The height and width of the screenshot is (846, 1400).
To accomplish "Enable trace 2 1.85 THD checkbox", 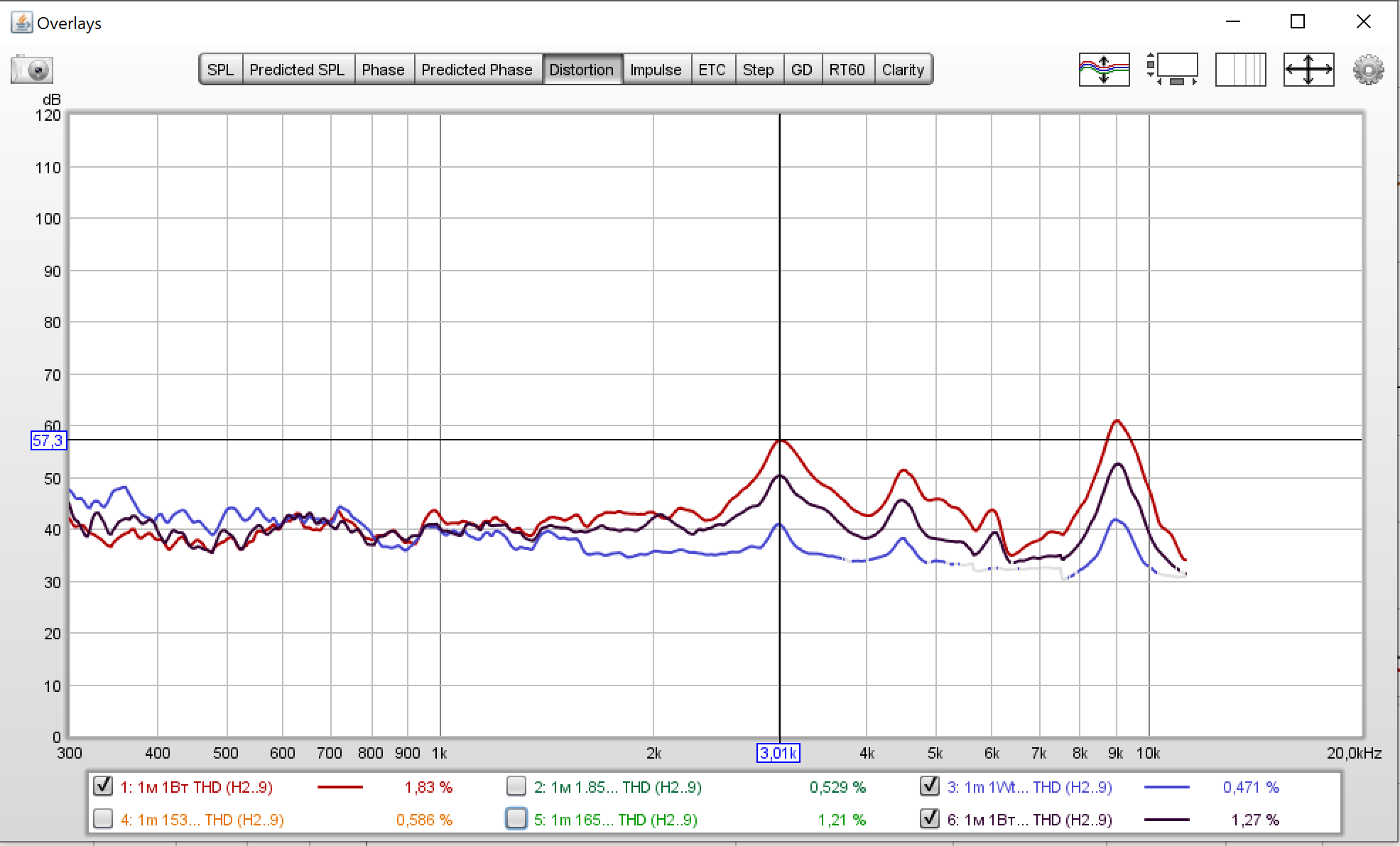I will [516, 786].
